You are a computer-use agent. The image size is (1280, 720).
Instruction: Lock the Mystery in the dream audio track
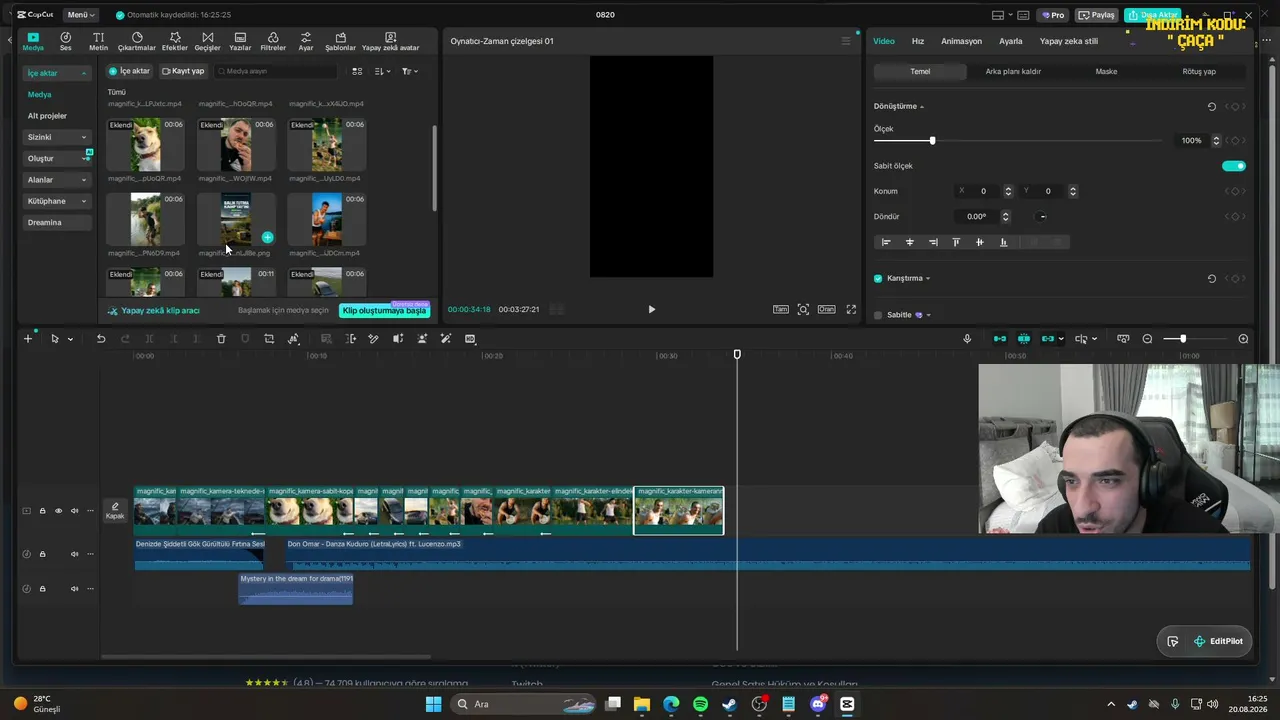(42, 589)
